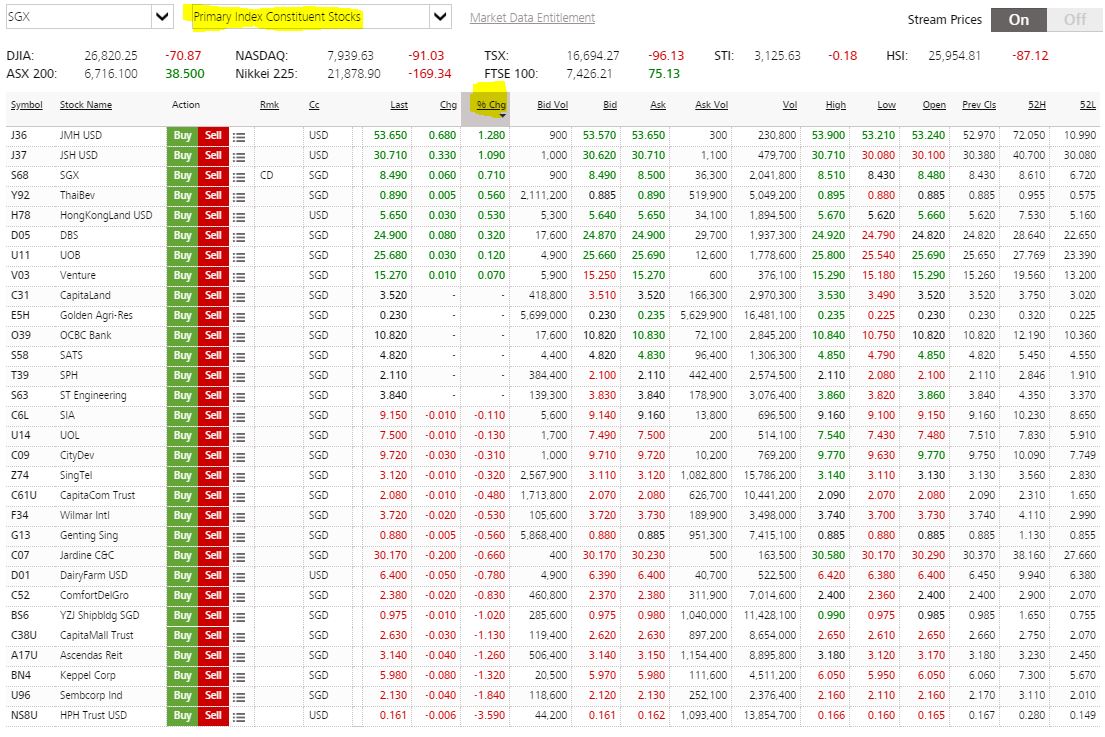
Task: Sort table by Vol column
Action: pyautogui.click(x=789, y=105)
